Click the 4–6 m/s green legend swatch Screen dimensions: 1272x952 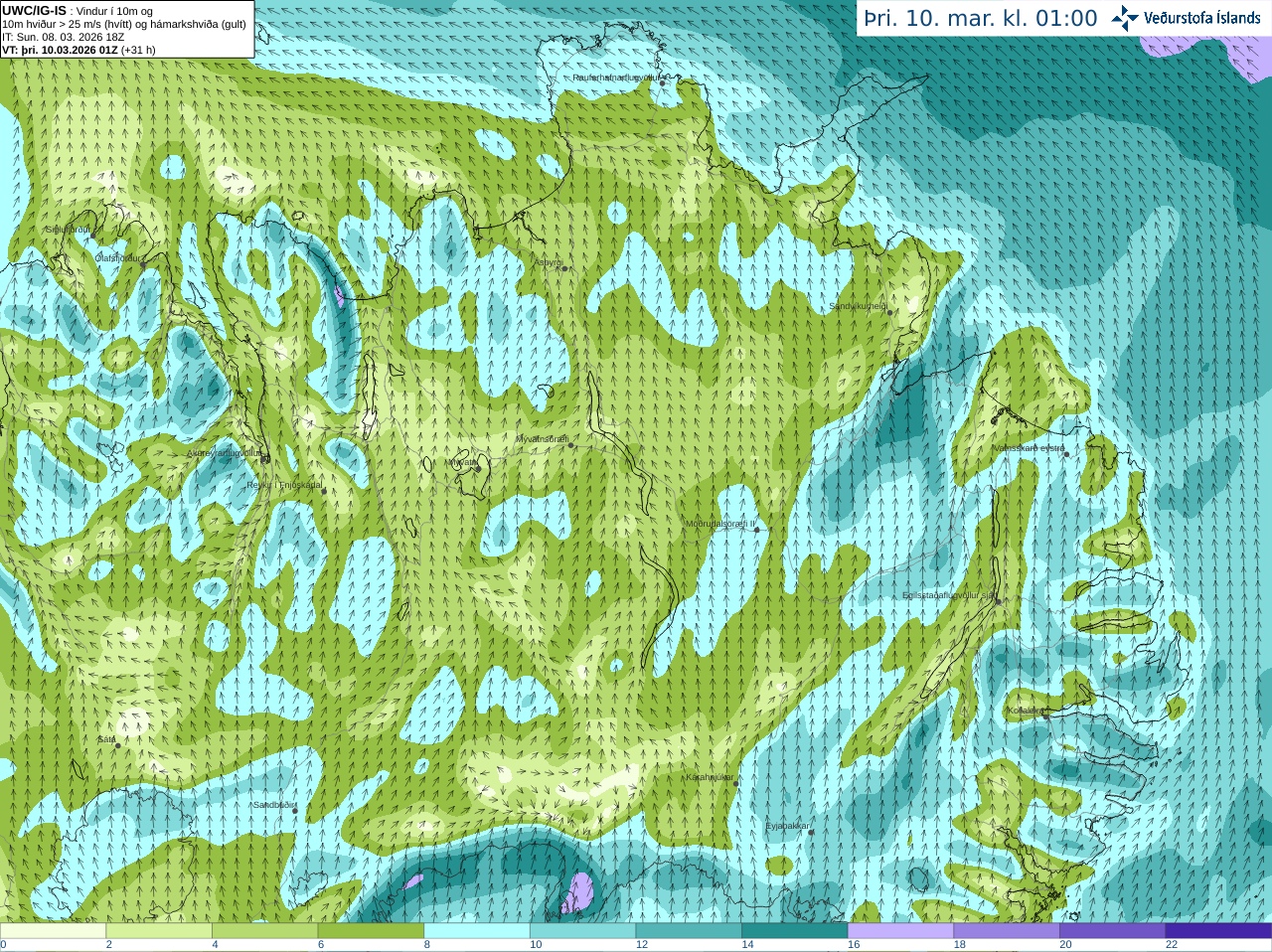264,931
